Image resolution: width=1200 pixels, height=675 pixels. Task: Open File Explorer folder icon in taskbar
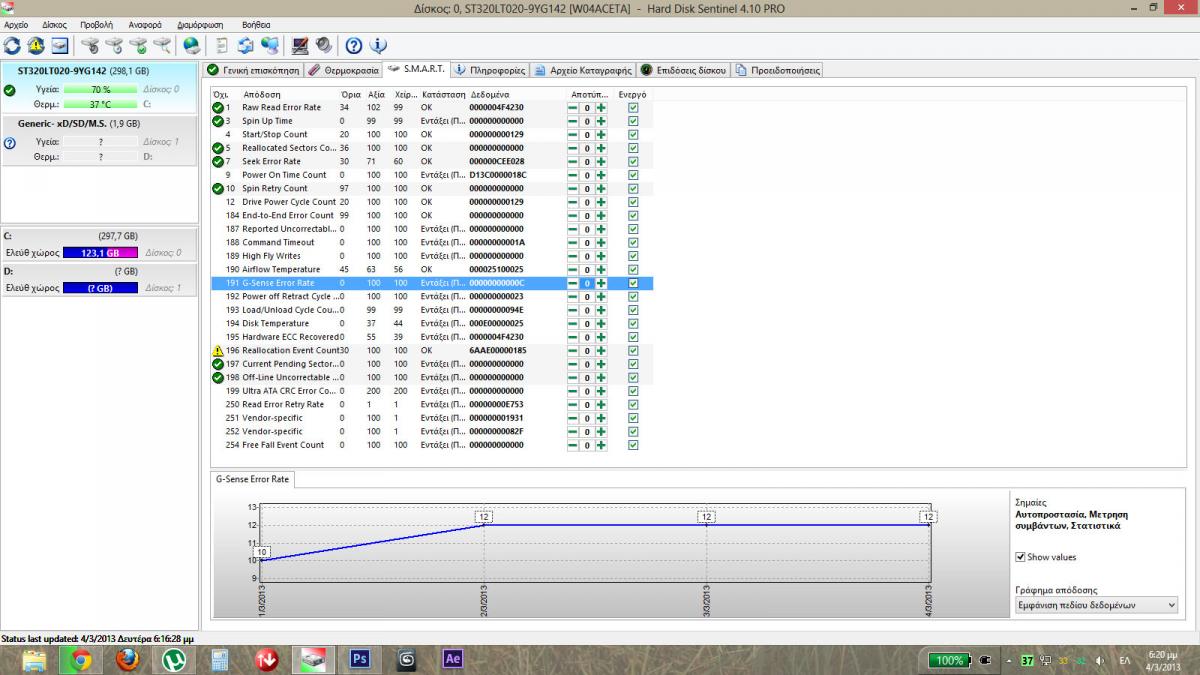pos(33,659)
